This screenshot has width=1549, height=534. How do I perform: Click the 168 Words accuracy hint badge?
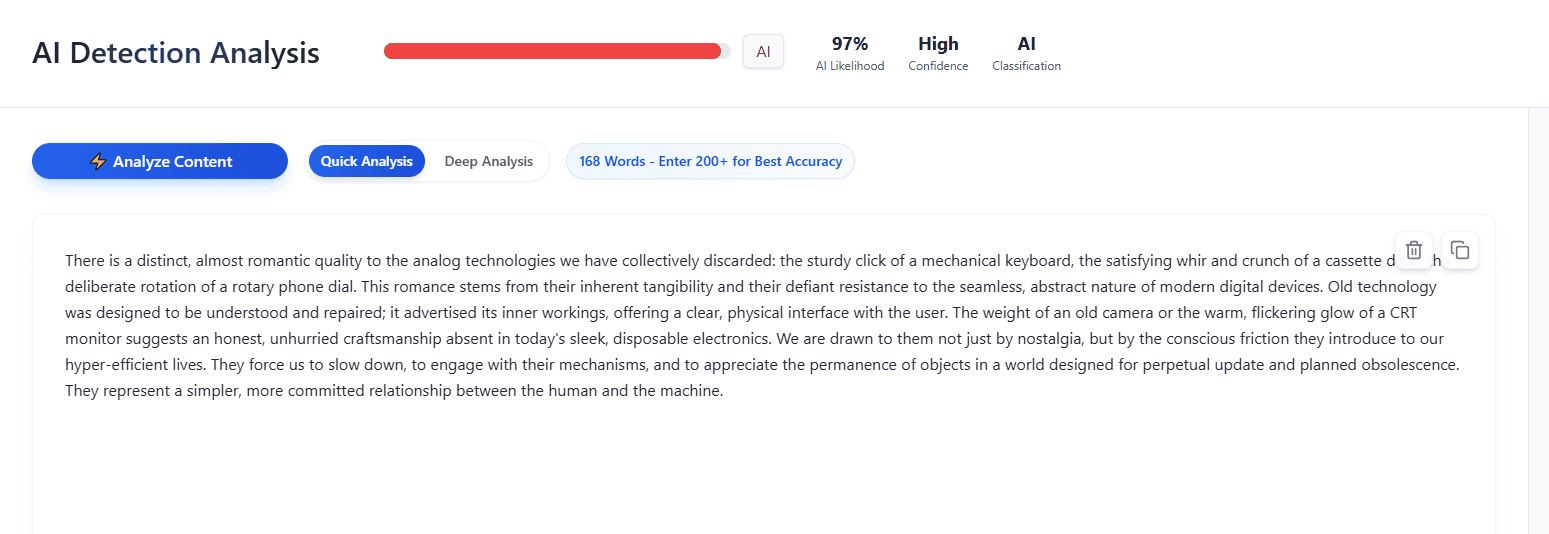(x=710, y=162)
